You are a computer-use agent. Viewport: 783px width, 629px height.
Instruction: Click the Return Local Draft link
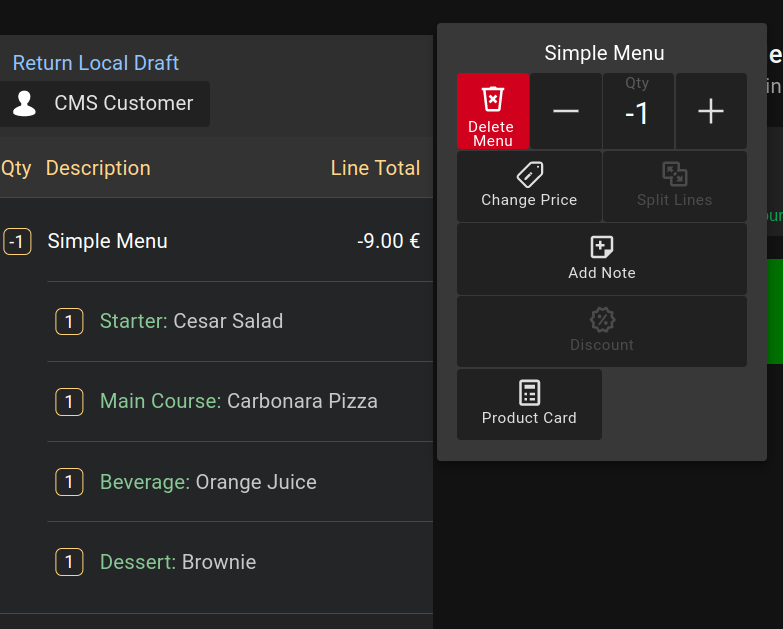click(96, 63)
